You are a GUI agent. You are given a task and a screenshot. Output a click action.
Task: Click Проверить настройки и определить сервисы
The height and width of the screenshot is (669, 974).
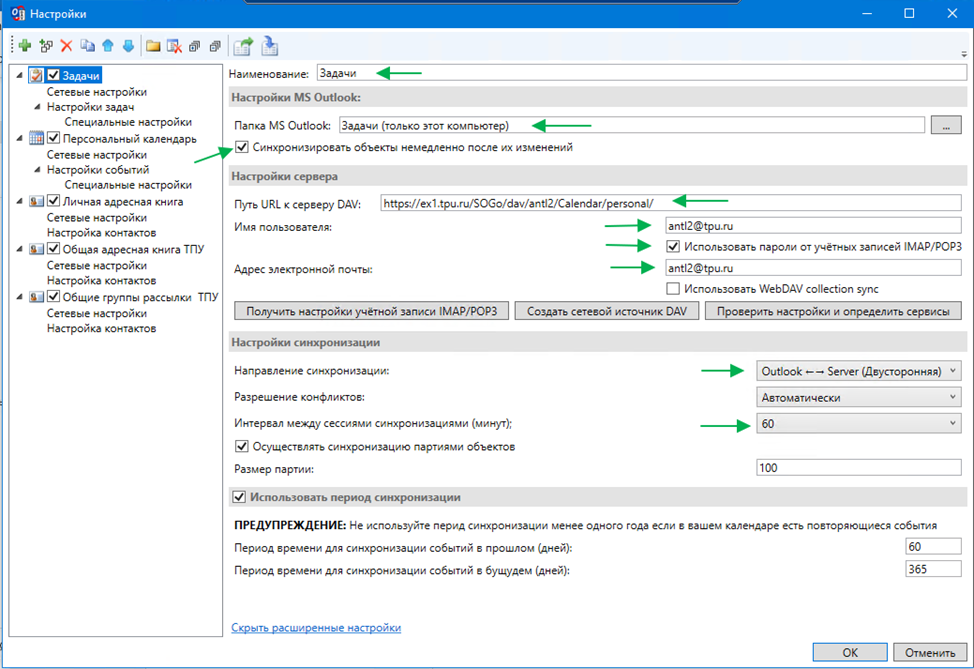pyautogui.click(x=833, y=311)
